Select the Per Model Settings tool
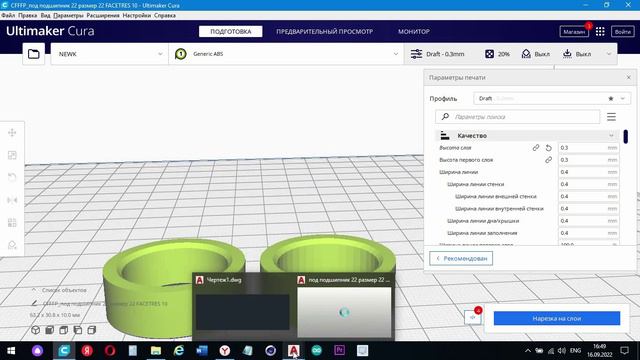 [x=12, y=222]
